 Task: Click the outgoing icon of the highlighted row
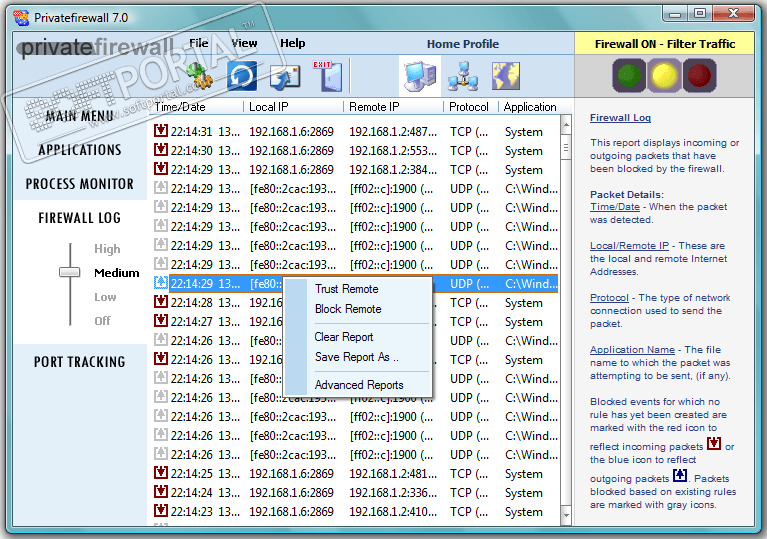(160, 283)
